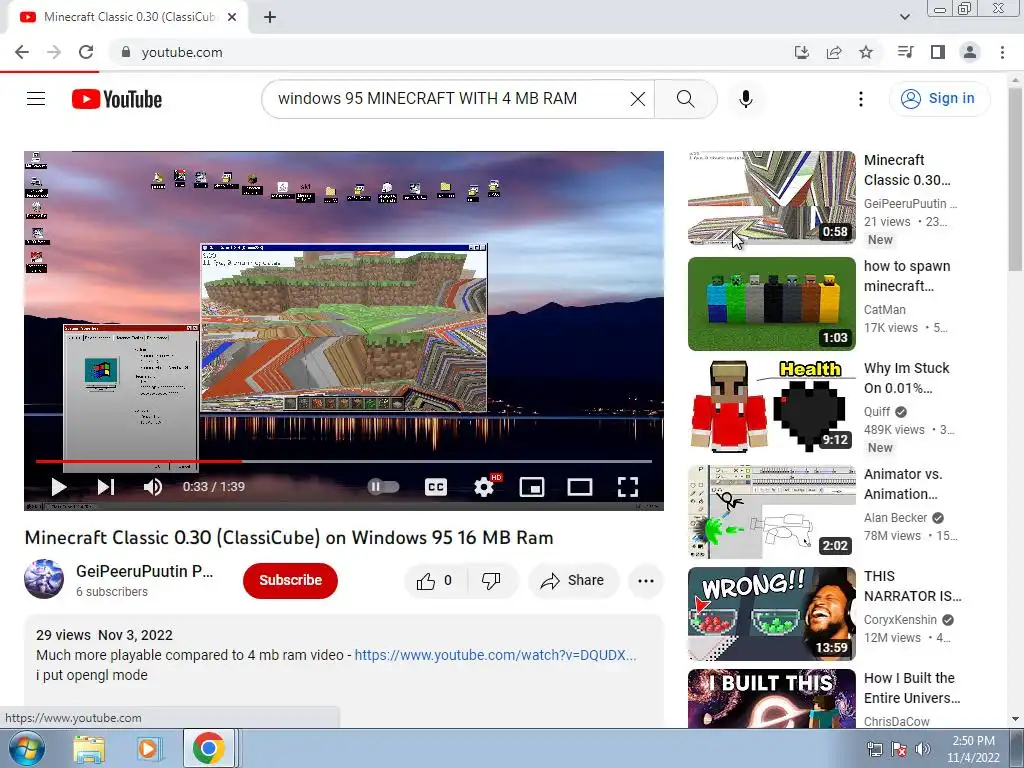Click the Chrome taskbar icon
This screenshot has width=1024, height=768.
tap(208, 748)
